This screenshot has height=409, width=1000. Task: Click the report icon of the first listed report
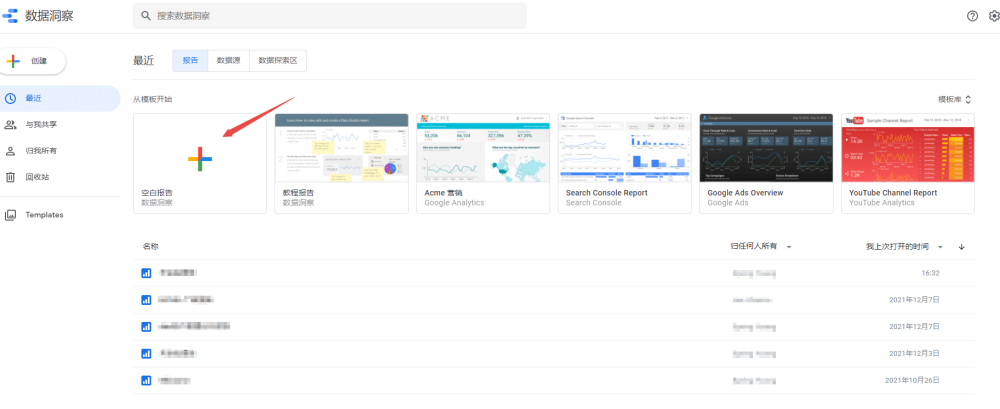(146, 273)
